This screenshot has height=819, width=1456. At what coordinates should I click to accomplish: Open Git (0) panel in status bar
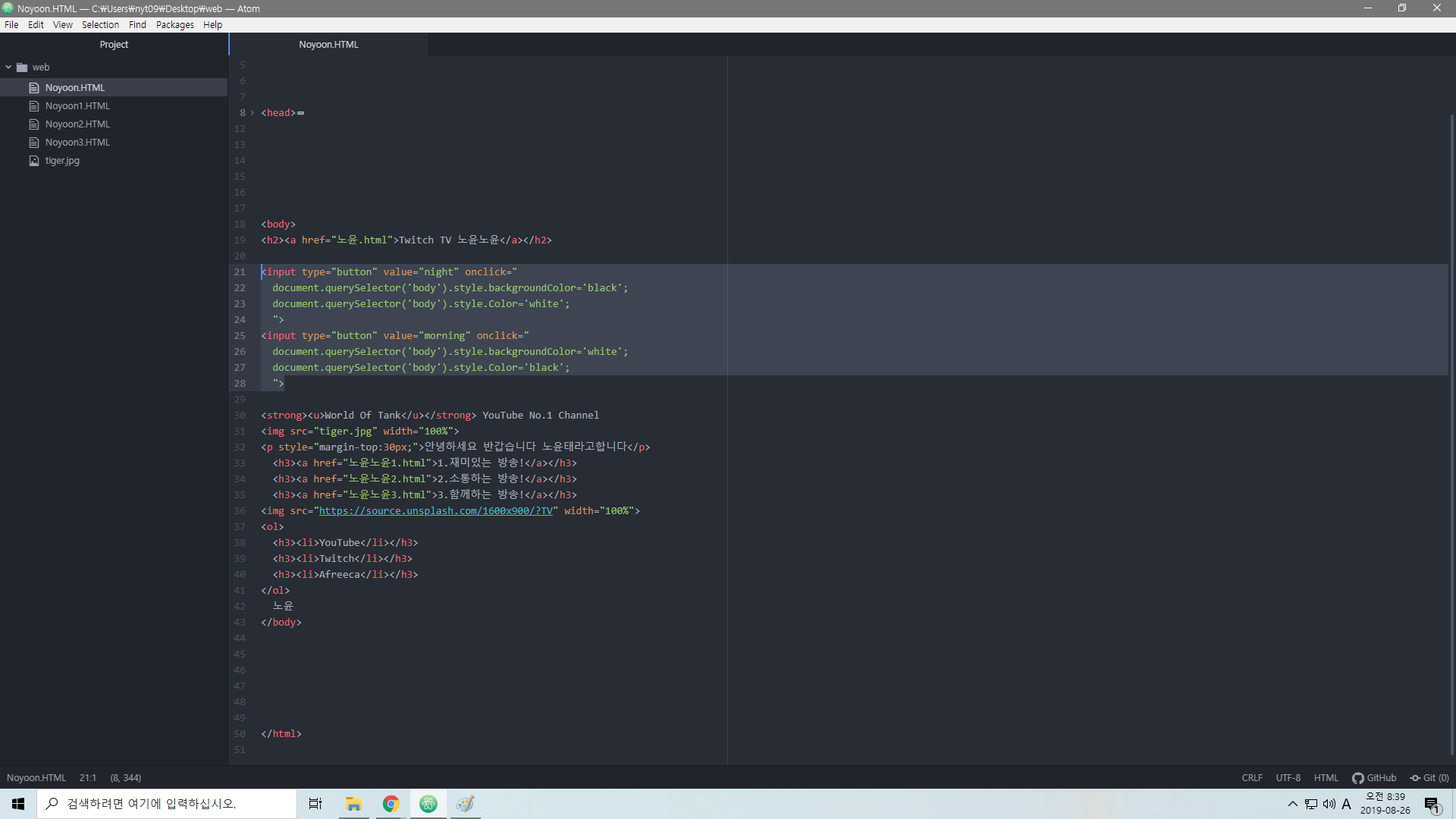(1429, 778)
